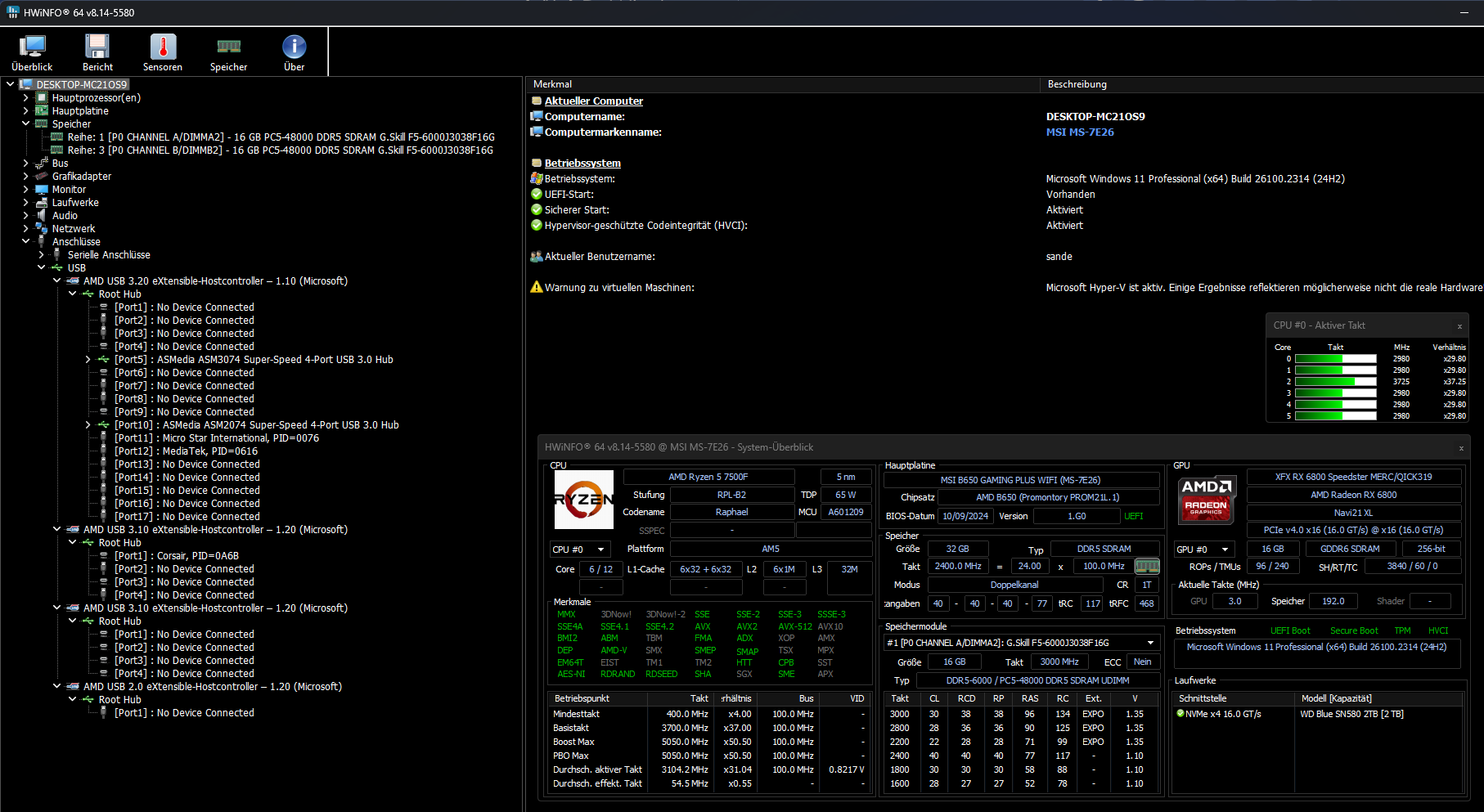Click the USB symbol icon in tree
1484x812 pixels.
click(57, 268)
